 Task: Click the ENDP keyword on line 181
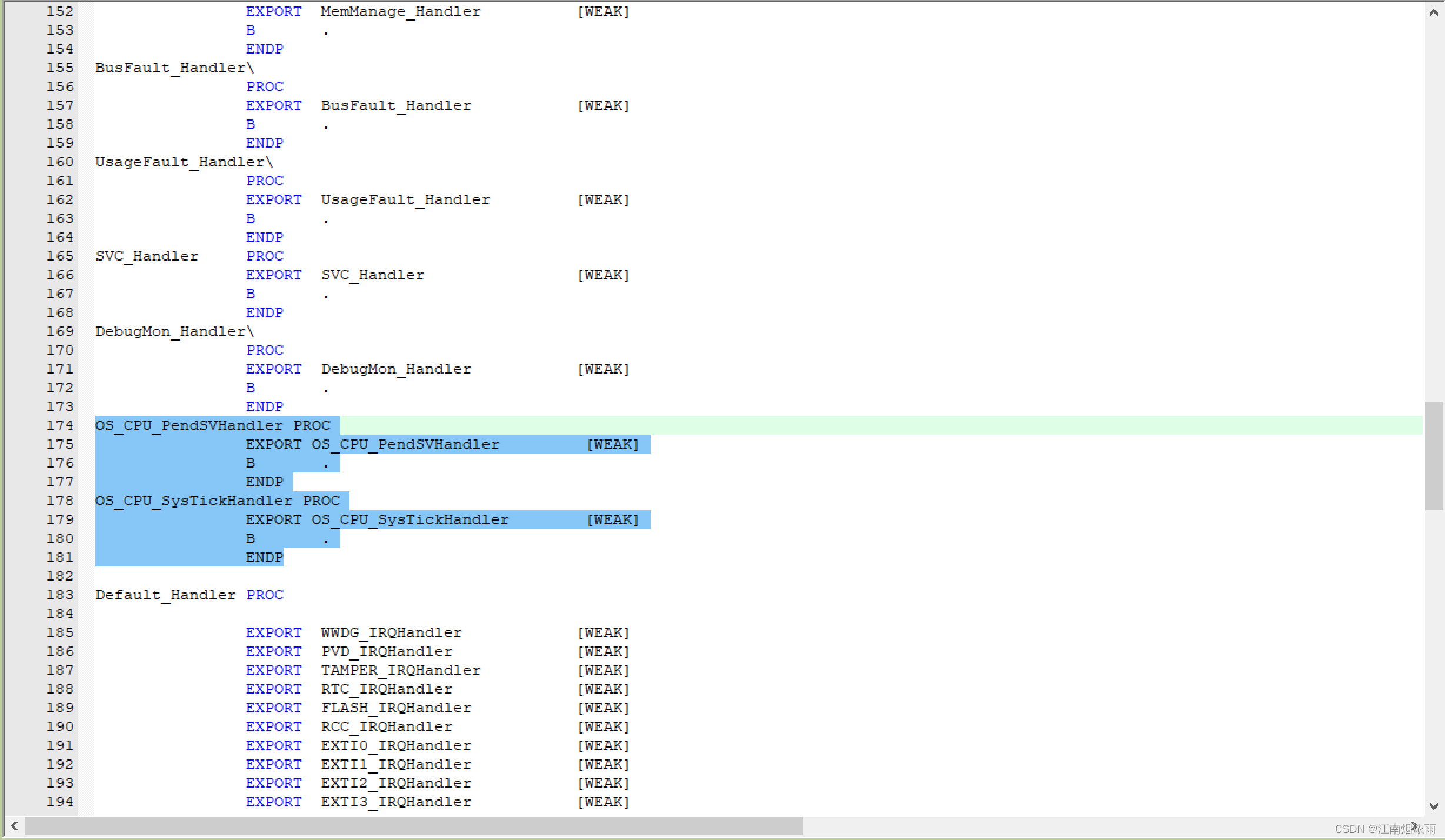(265, 557)
